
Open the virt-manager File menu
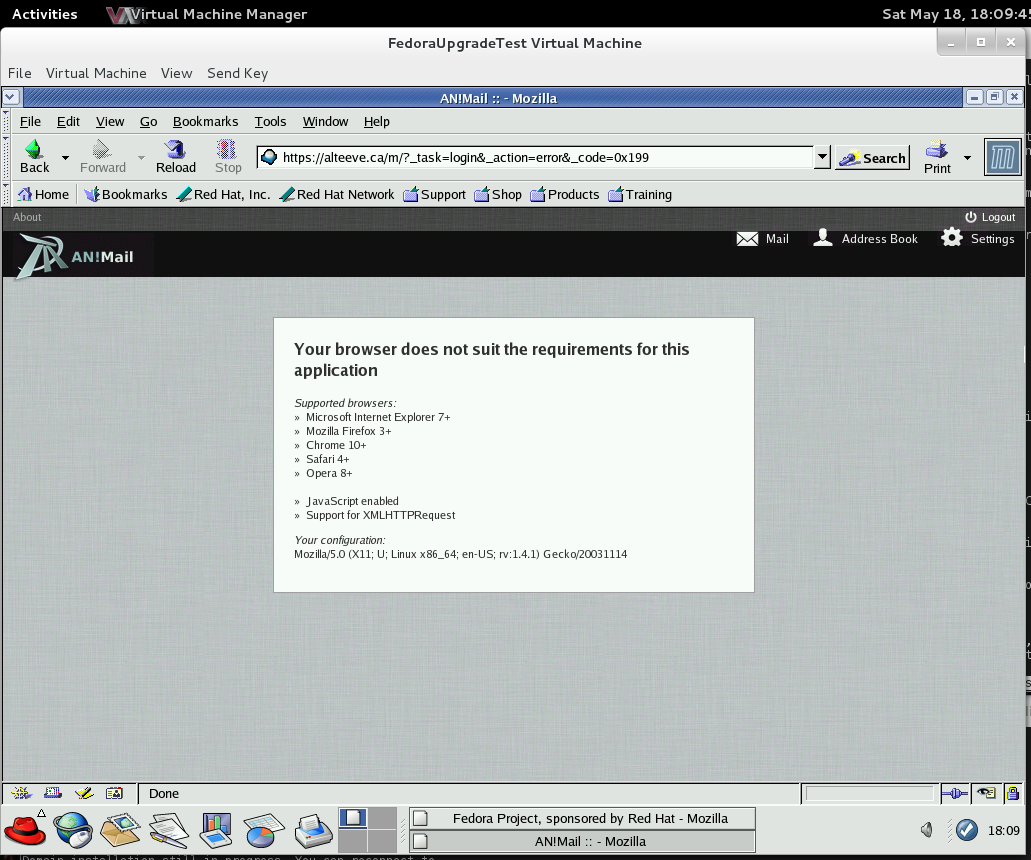pos(20,73)
